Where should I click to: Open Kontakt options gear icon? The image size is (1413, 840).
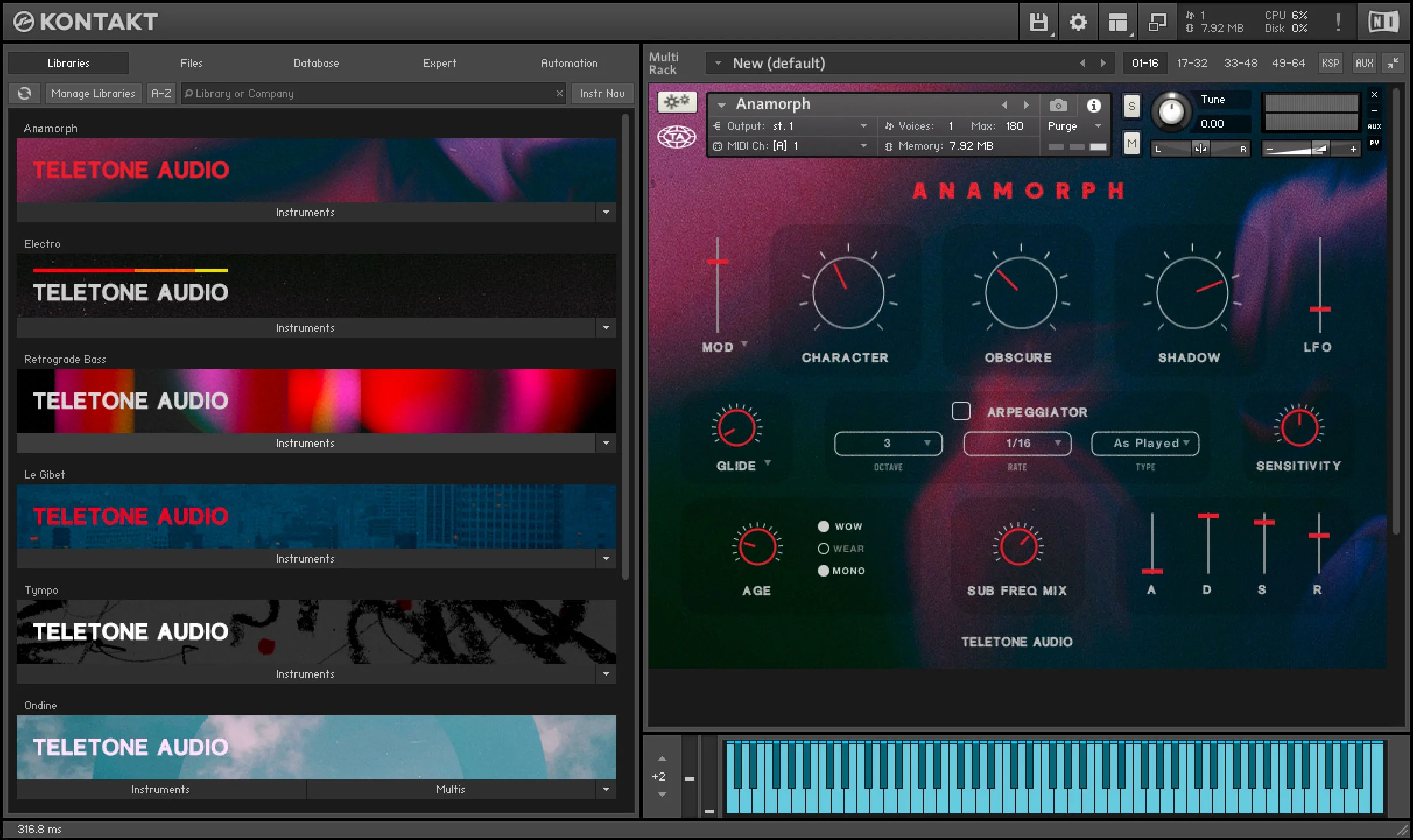click(1078, 22)
